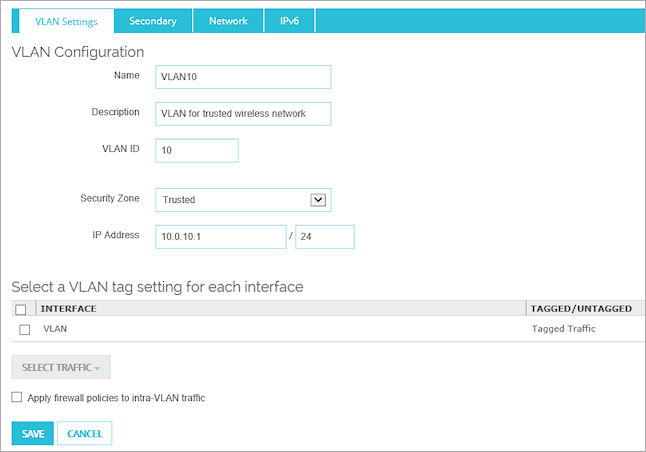The height and width of the screenshot is (452, 646).
Task: Click the VLAN ID input field
Action: click(197, 150)
